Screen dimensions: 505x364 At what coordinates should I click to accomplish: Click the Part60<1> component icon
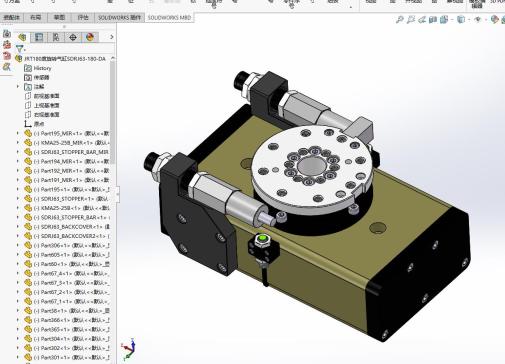[x=28, y=264]
